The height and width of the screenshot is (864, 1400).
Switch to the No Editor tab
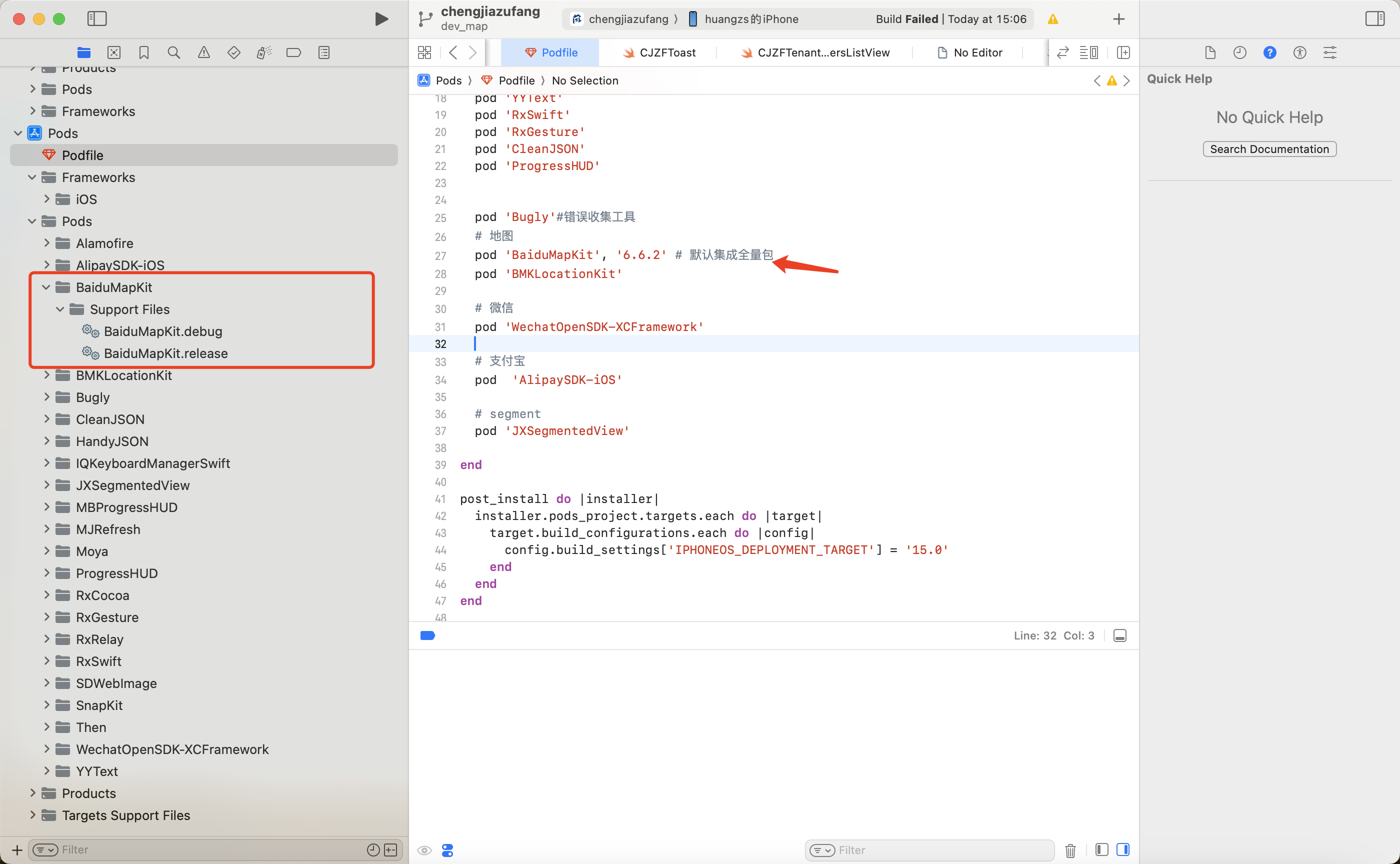(x=969, y=52)
